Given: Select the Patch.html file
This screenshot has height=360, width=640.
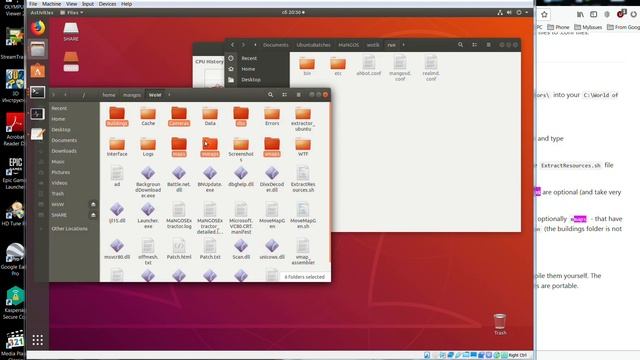Looking at the screenshot, I should 179,249.
